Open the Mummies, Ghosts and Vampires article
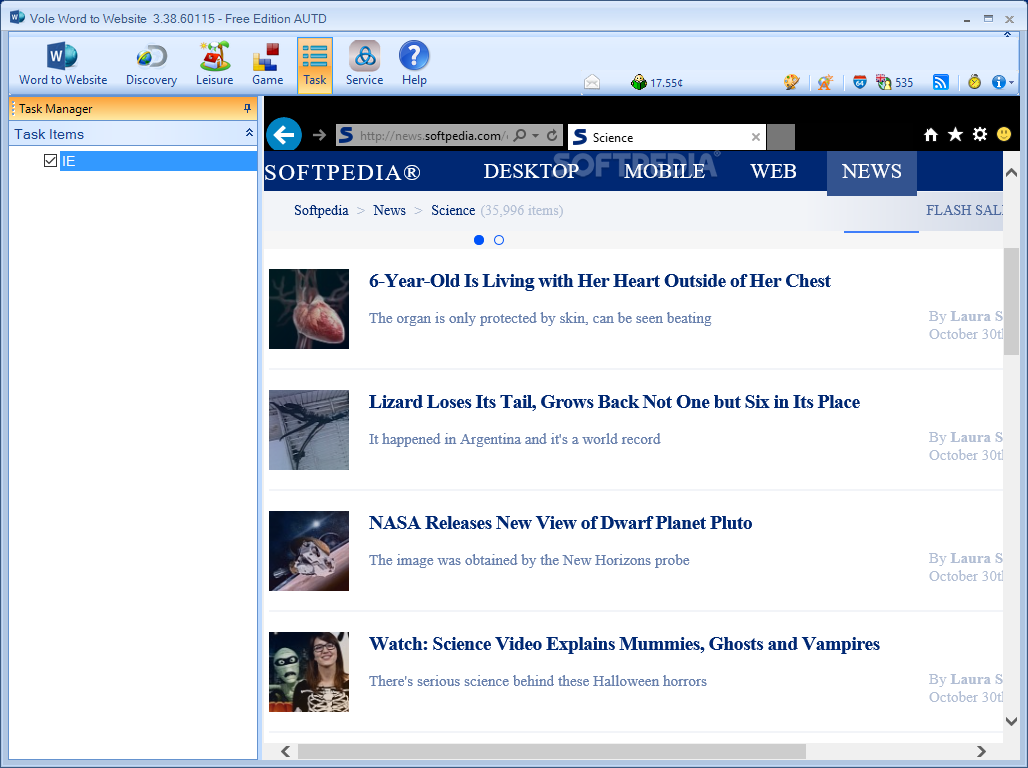The height and width of the screenshot is (768, 1028). tap(624, 644)
